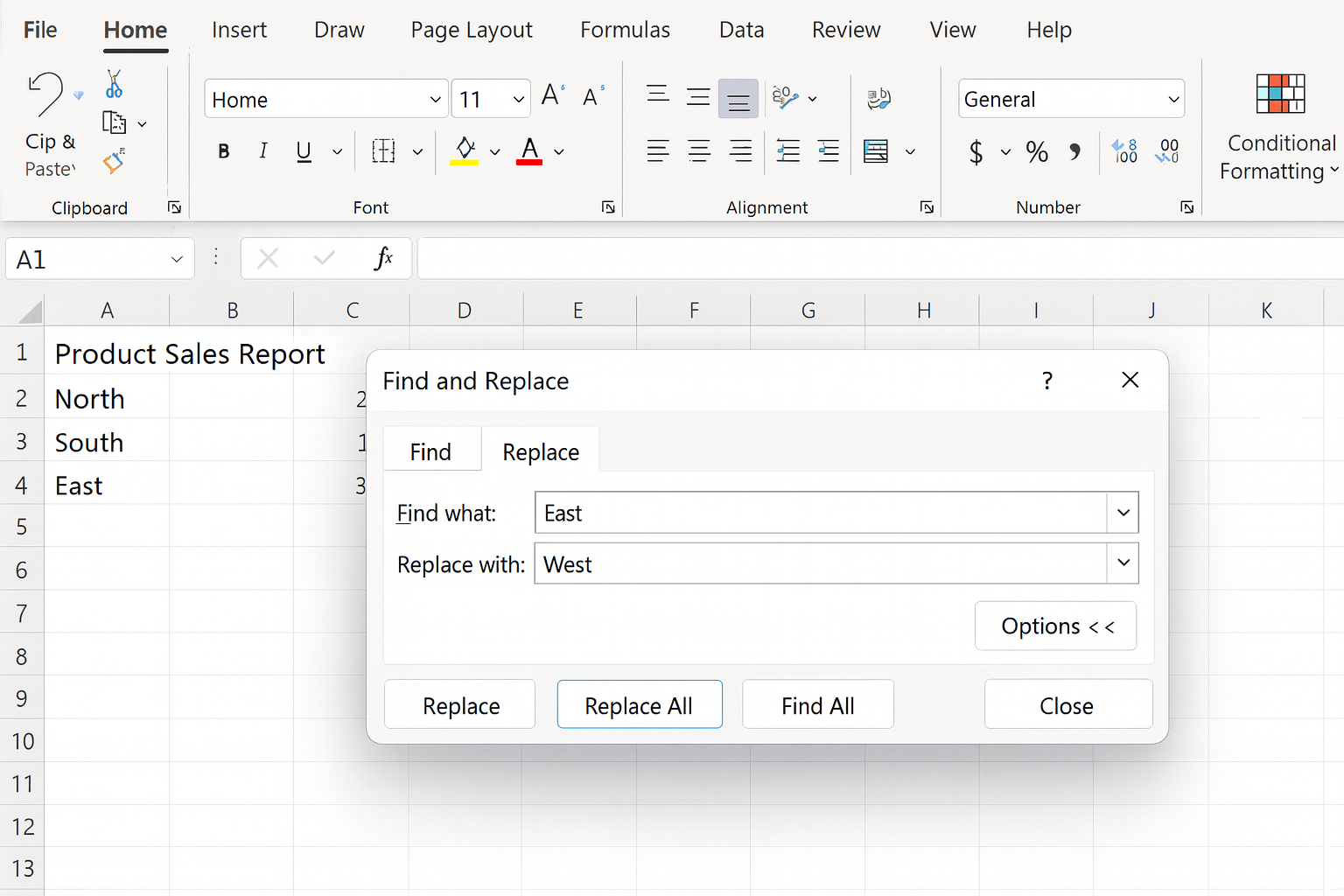Open the number format General dropdown
Image resolution: width=1344 pixels, height=896 pixels.
(1173, 100)
